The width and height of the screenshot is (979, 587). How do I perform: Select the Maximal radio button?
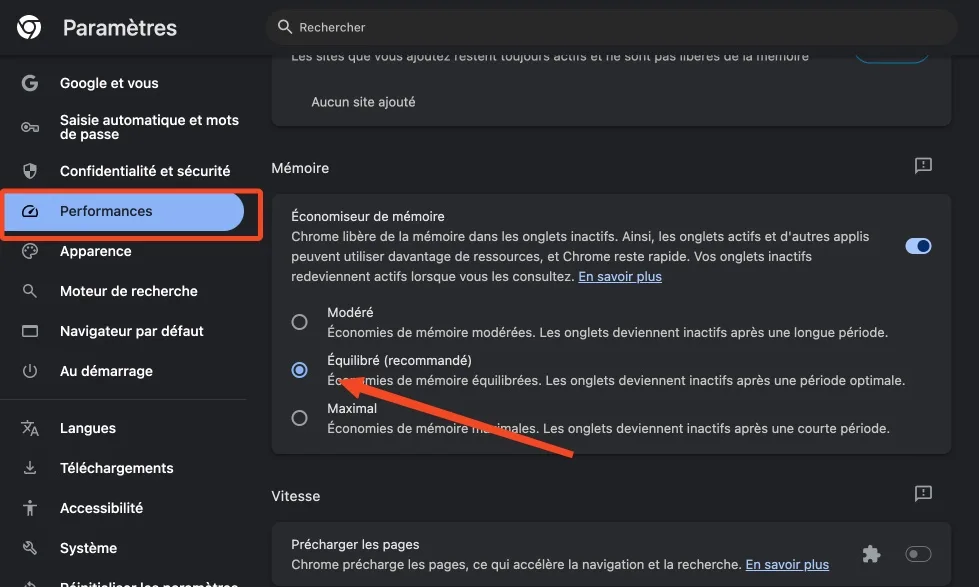[299, 418]
